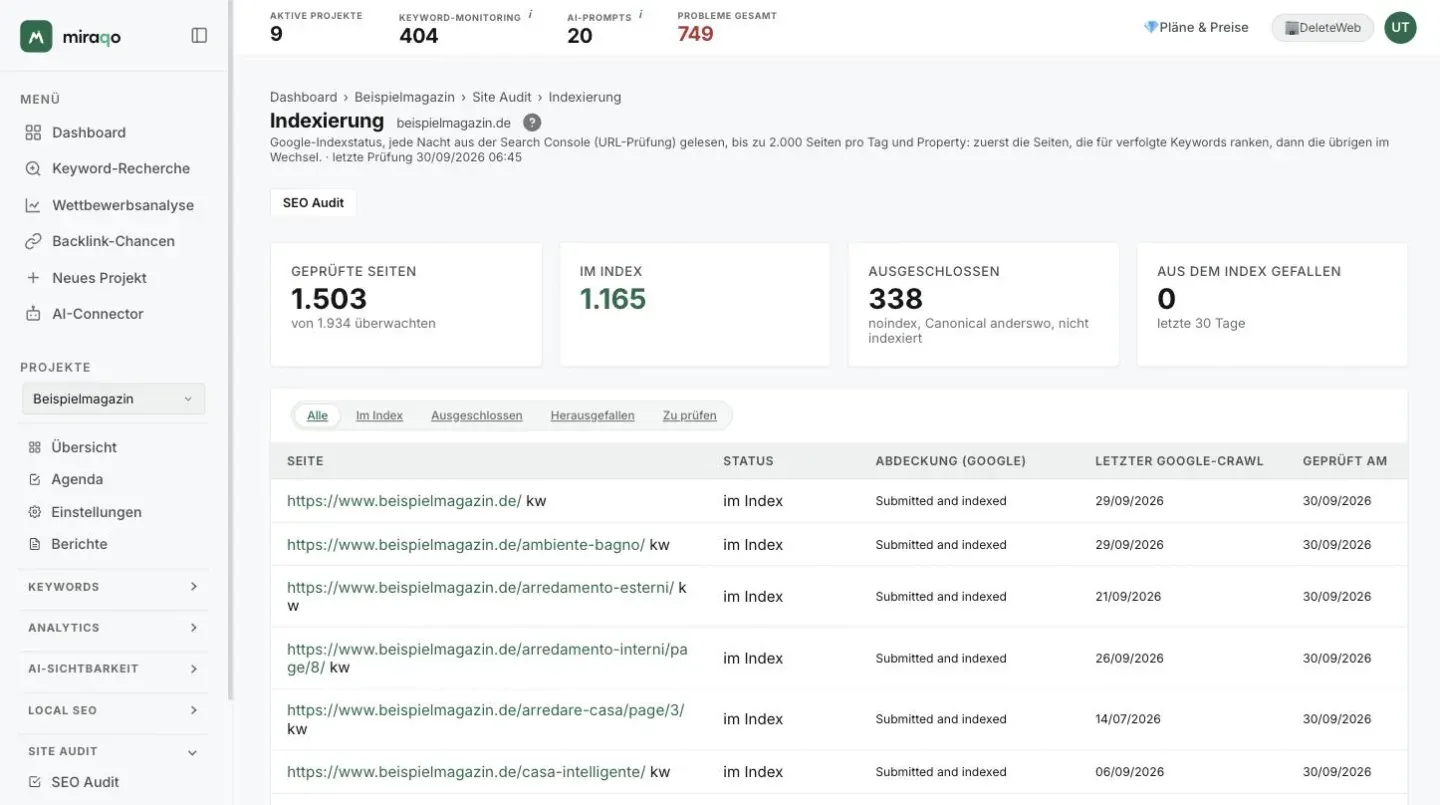Viewport: 1440px width, 805px height.
Task: Switch to the Zu prüfen filter tab
Action: pos(690,415)
